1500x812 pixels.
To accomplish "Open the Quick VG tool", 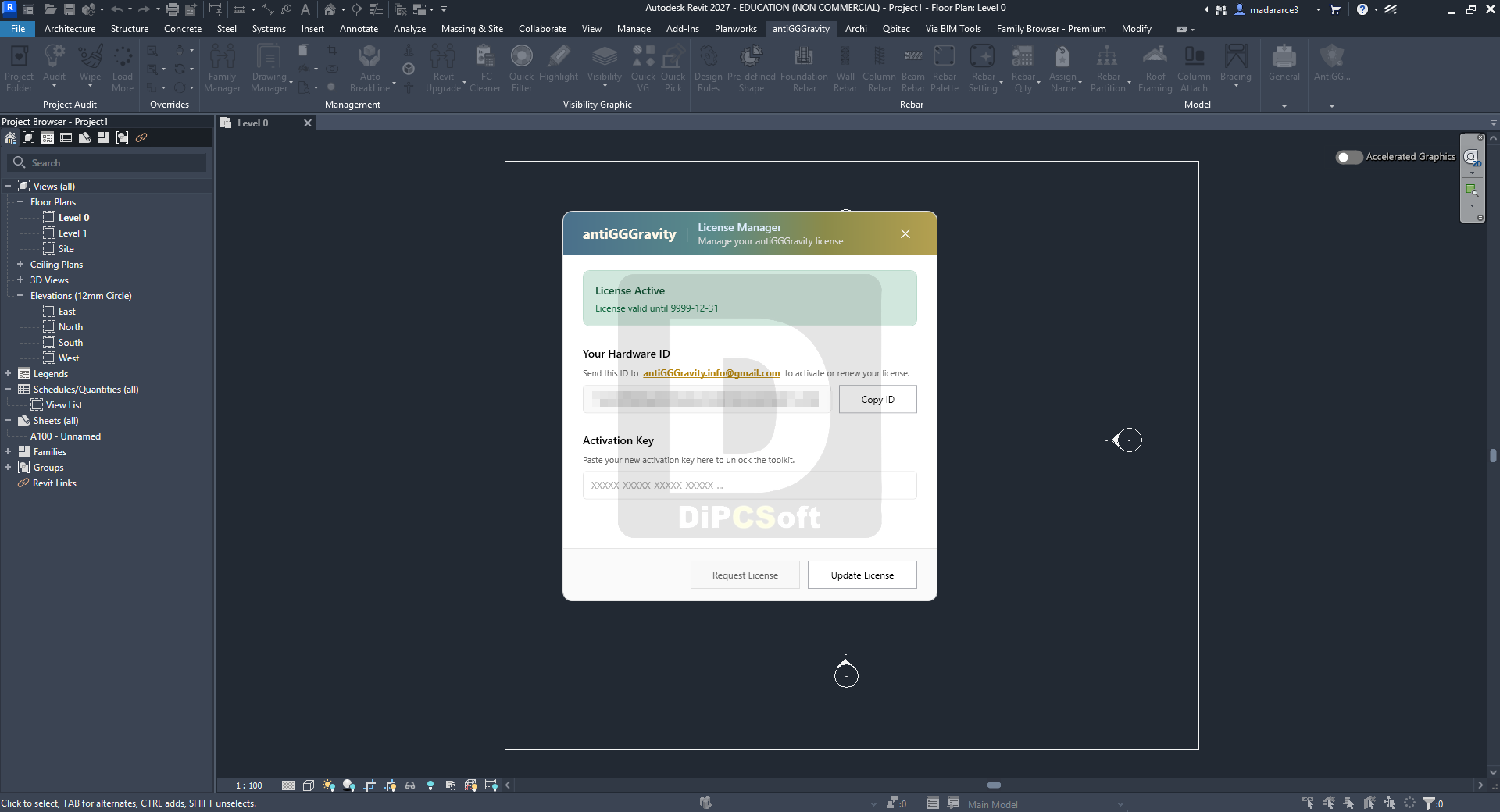I will coord(643,69).
